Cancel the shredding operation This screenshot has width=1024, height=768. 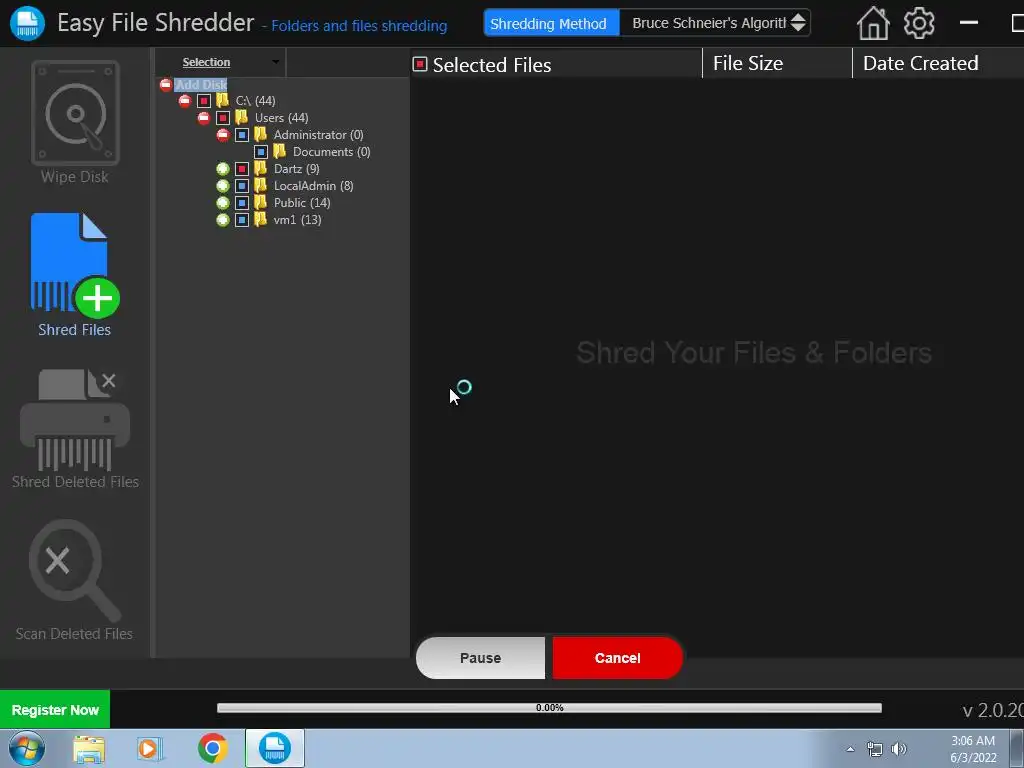[617, 658]
